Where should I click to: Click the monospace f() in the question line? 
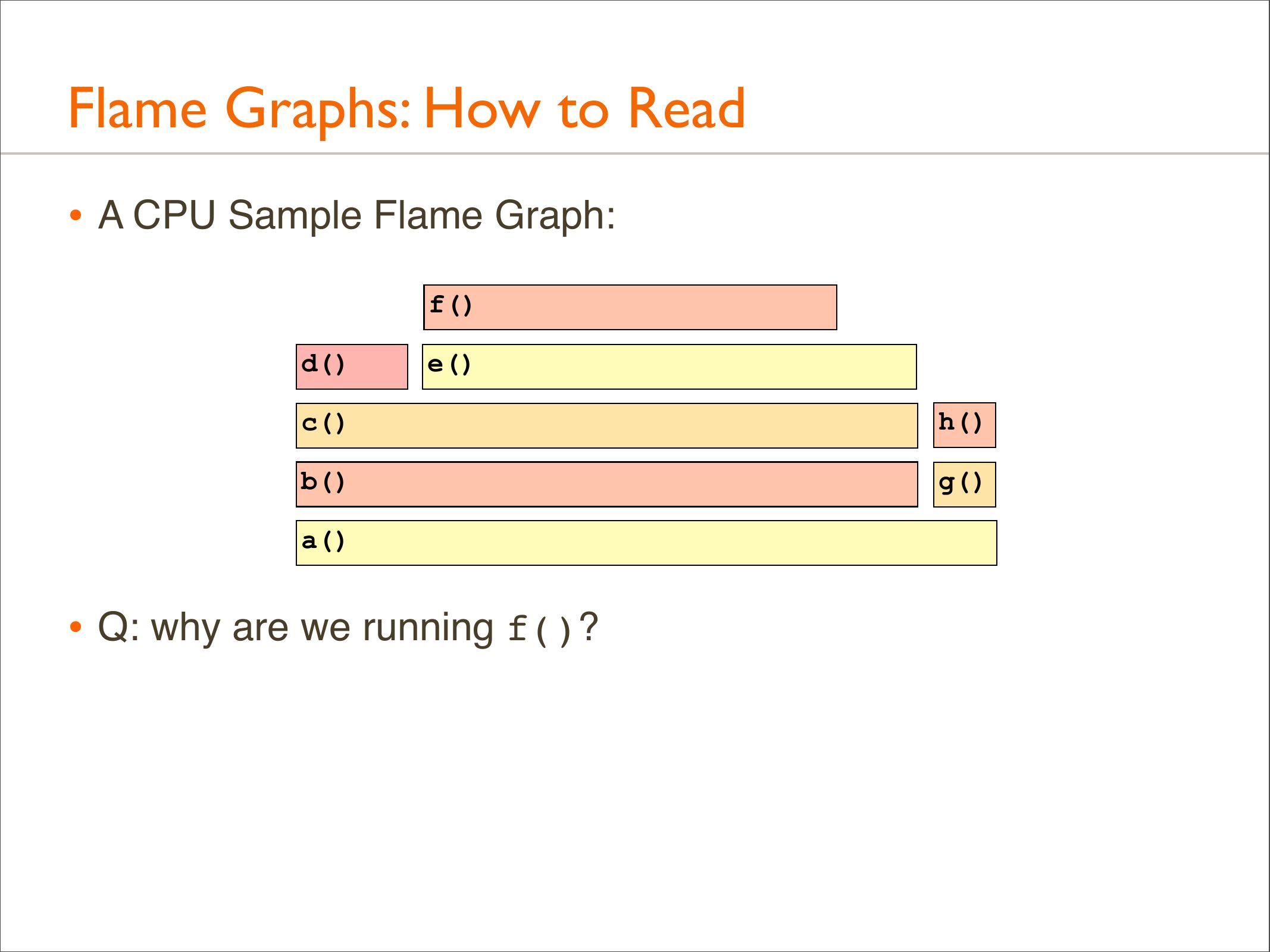click(x=540, y=630)
